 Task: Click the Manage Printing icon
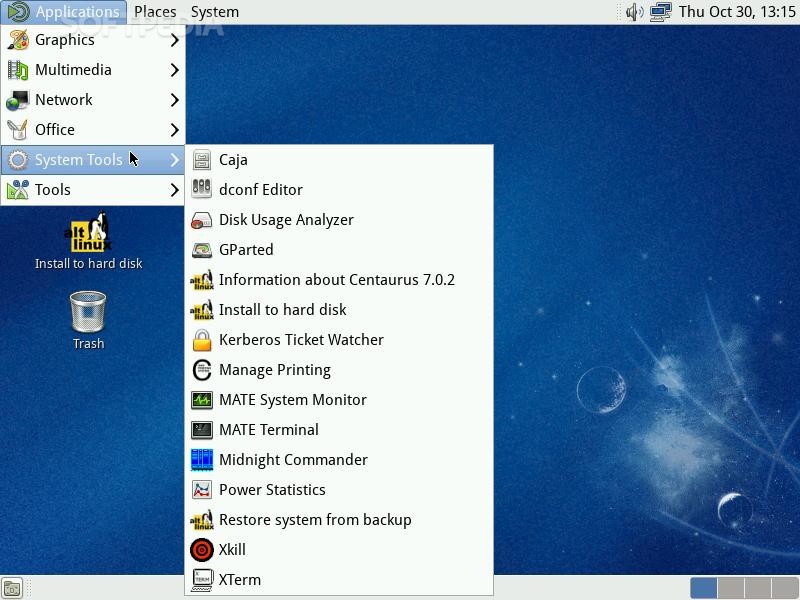[202, 370]
